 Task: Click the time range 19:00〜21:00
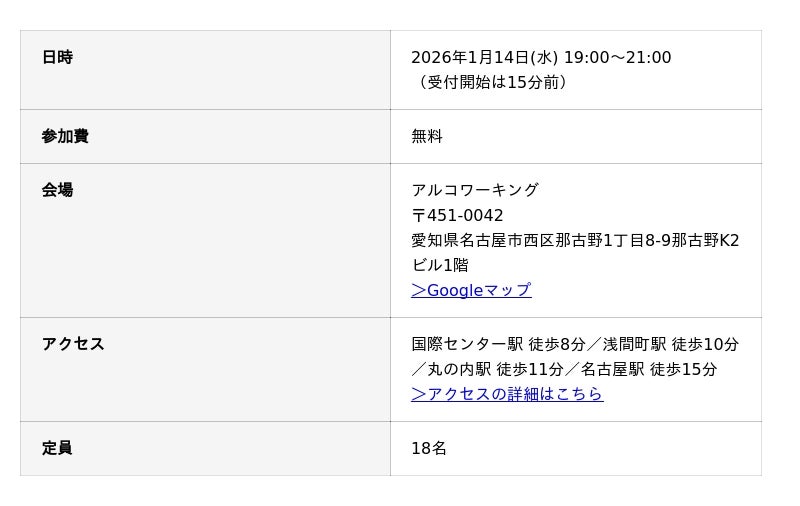click(x=617, y=57)
